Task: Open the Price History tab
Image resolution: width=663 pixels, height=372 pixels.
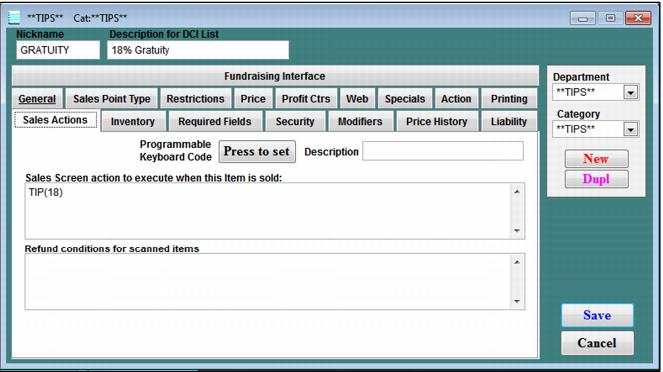Action: [437, 122]
